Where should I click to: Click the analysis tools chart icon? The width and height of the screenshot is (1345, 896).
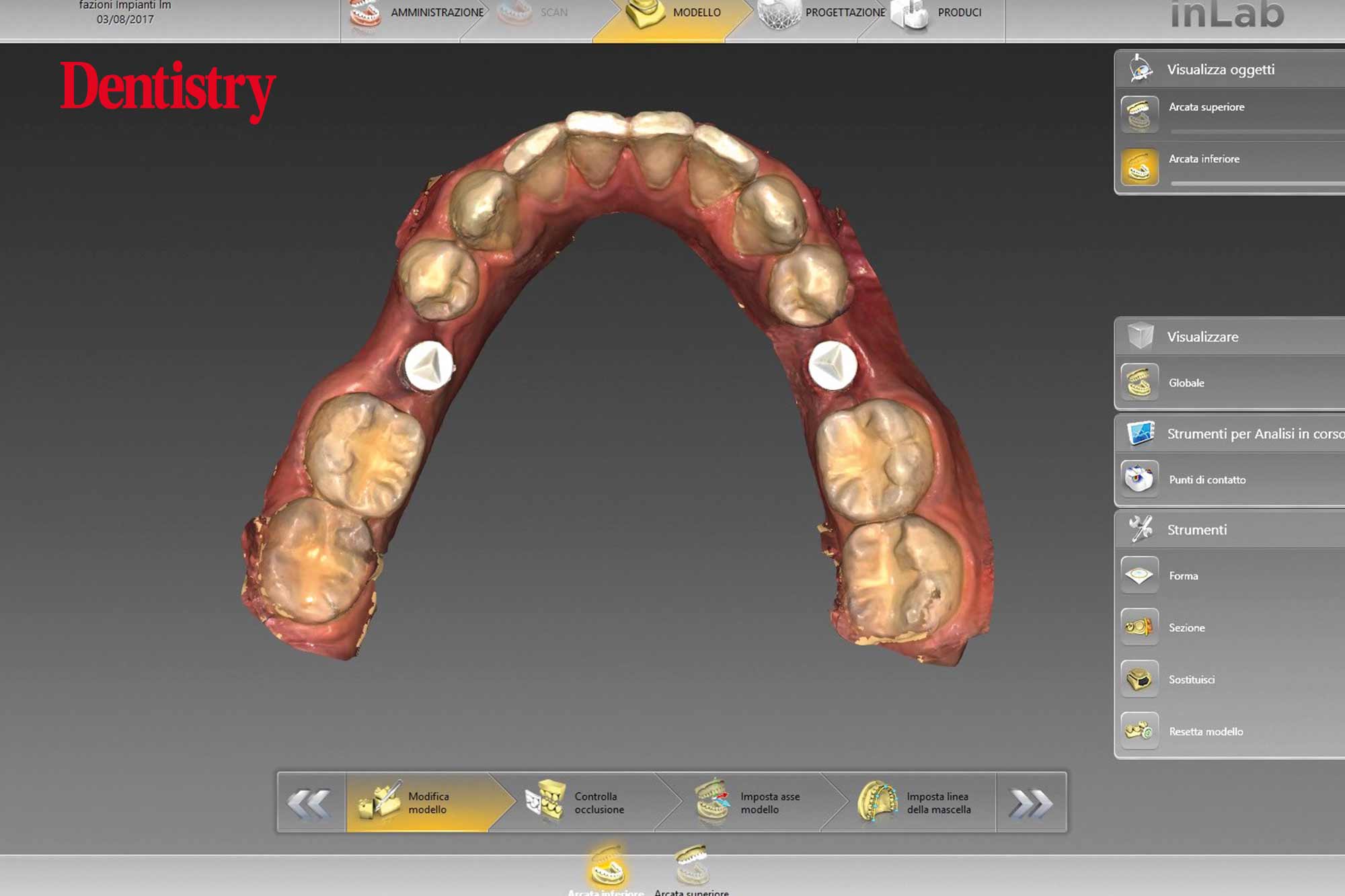click(1141, 434)
